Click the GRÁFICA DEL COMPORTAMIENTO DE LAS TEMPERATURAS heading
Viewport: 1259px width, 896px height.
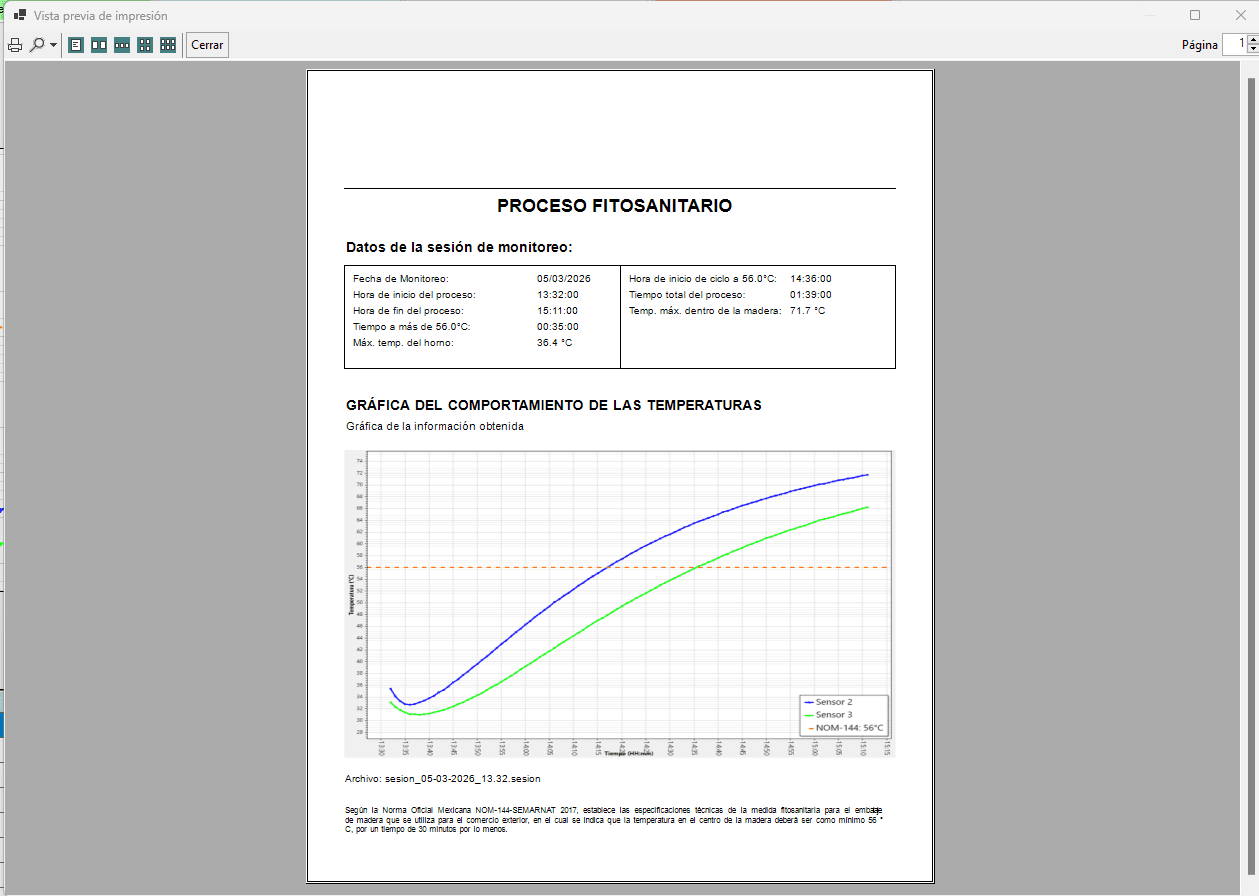tap(554, 405)
